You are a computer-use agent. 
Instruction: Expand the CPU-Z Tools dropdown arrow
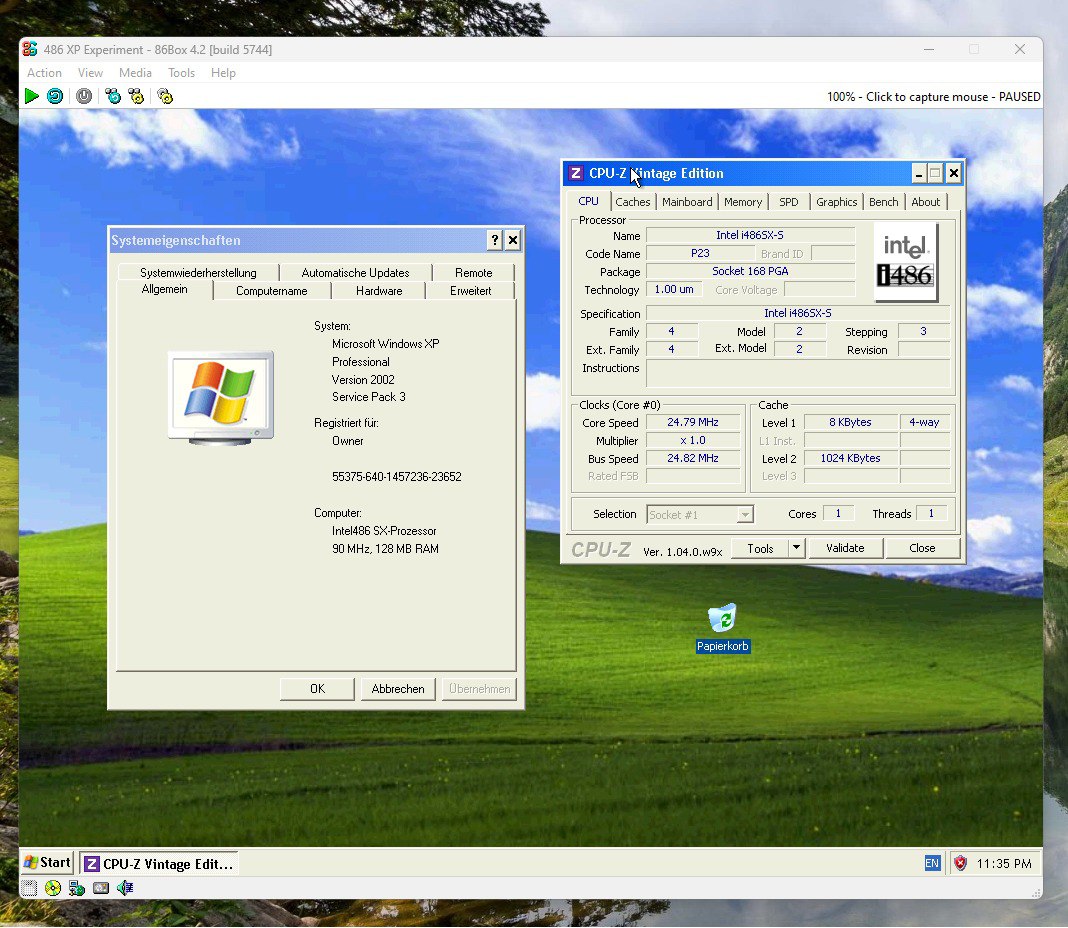pyautogui.click(x=796, y=548)
